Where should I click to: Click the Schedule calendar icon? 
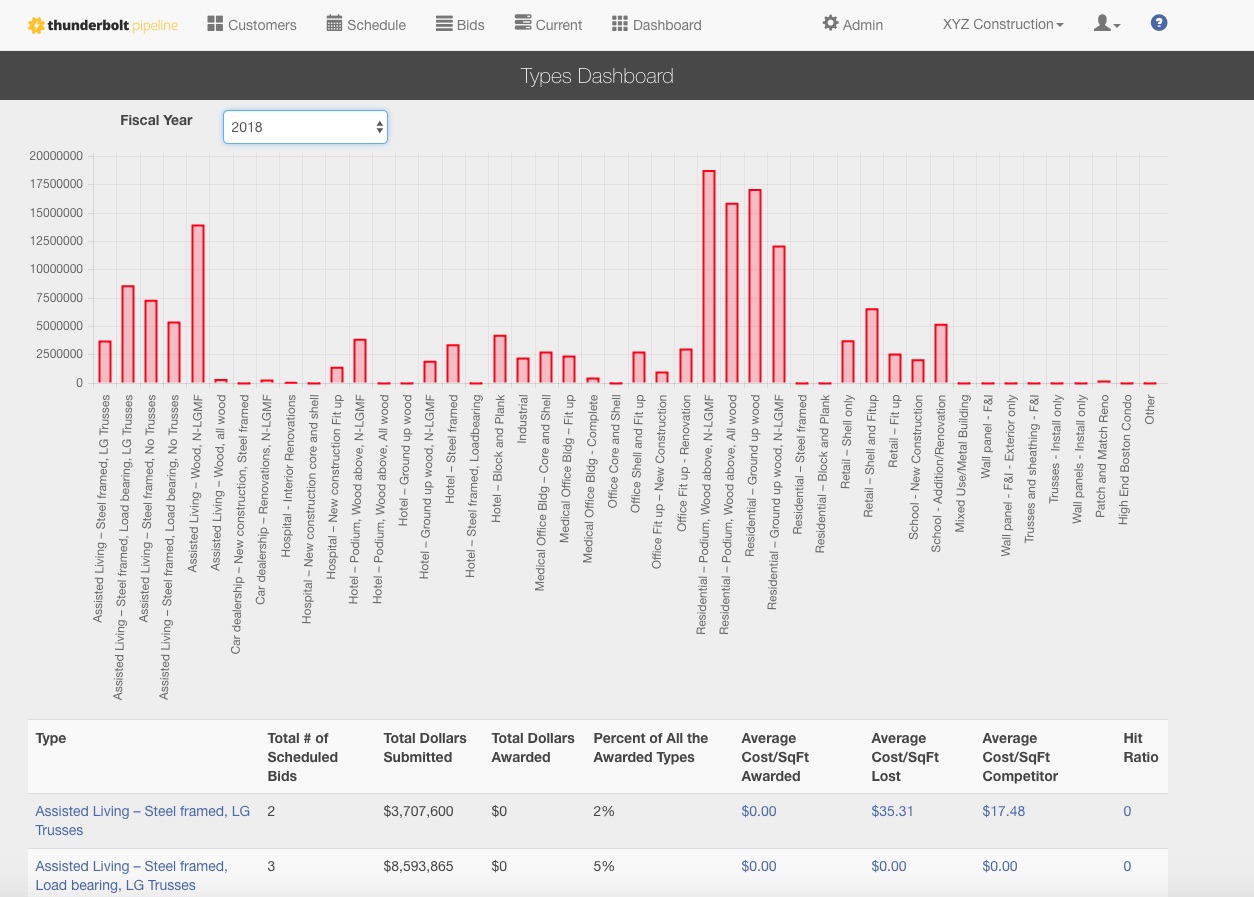334,24
